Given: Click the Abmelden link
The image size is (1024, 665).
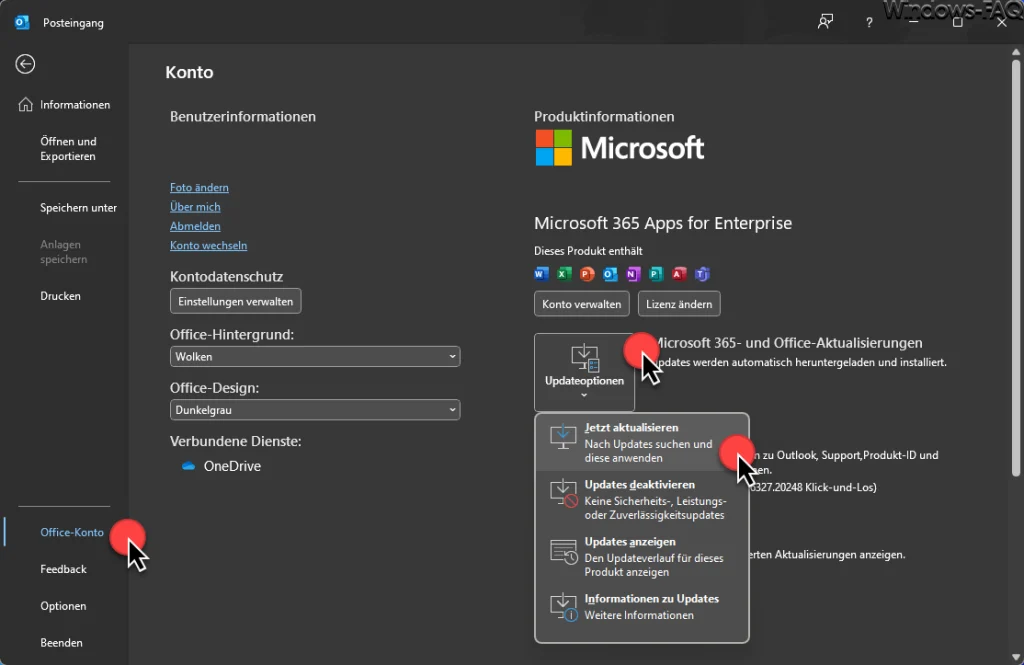Looking at the screenshot, I should click(x=195, y=226).
